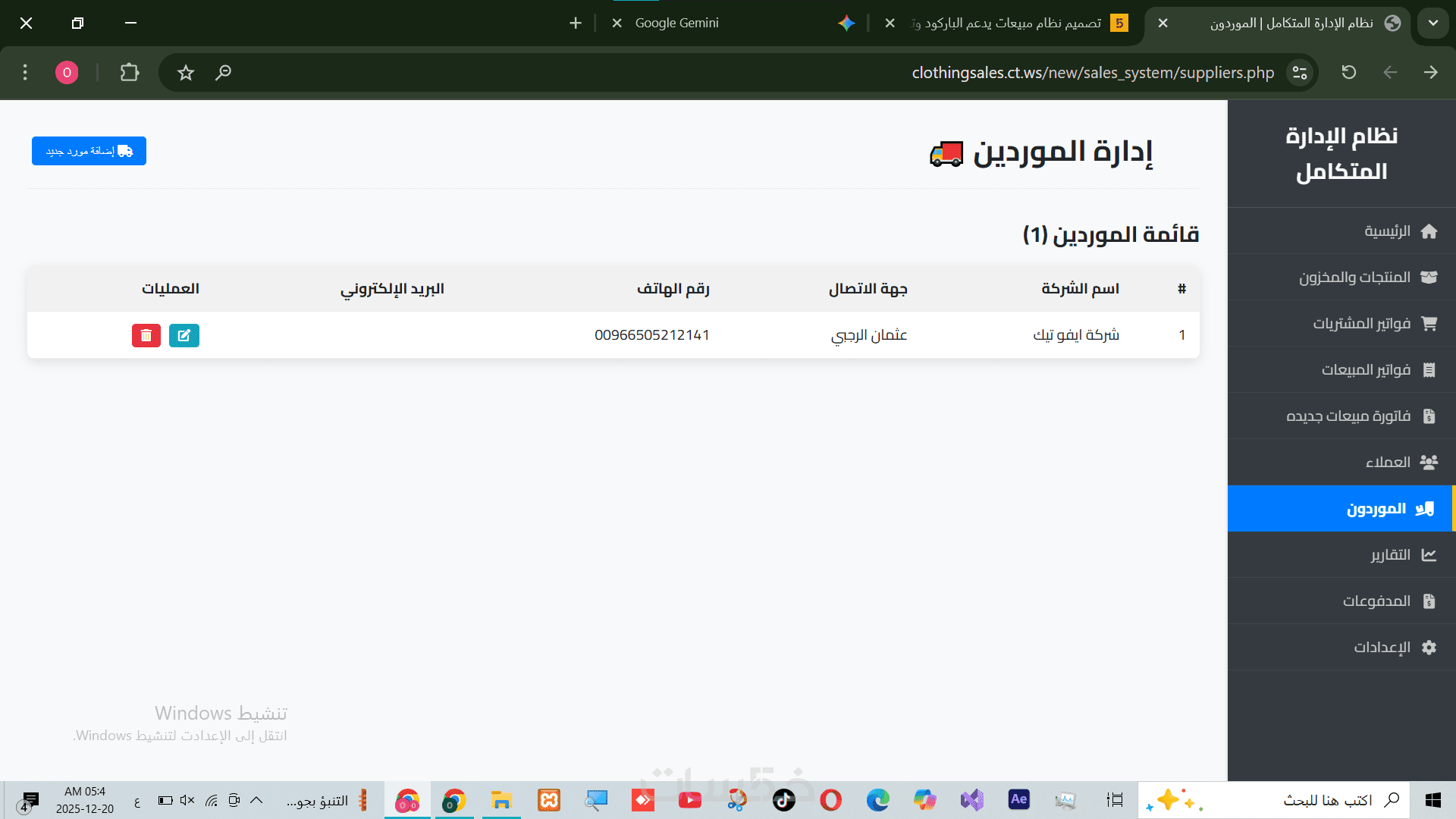1456x819 pixels.
Task: Switch to the Google Gemini tab
Action: (x=676, y=23)
